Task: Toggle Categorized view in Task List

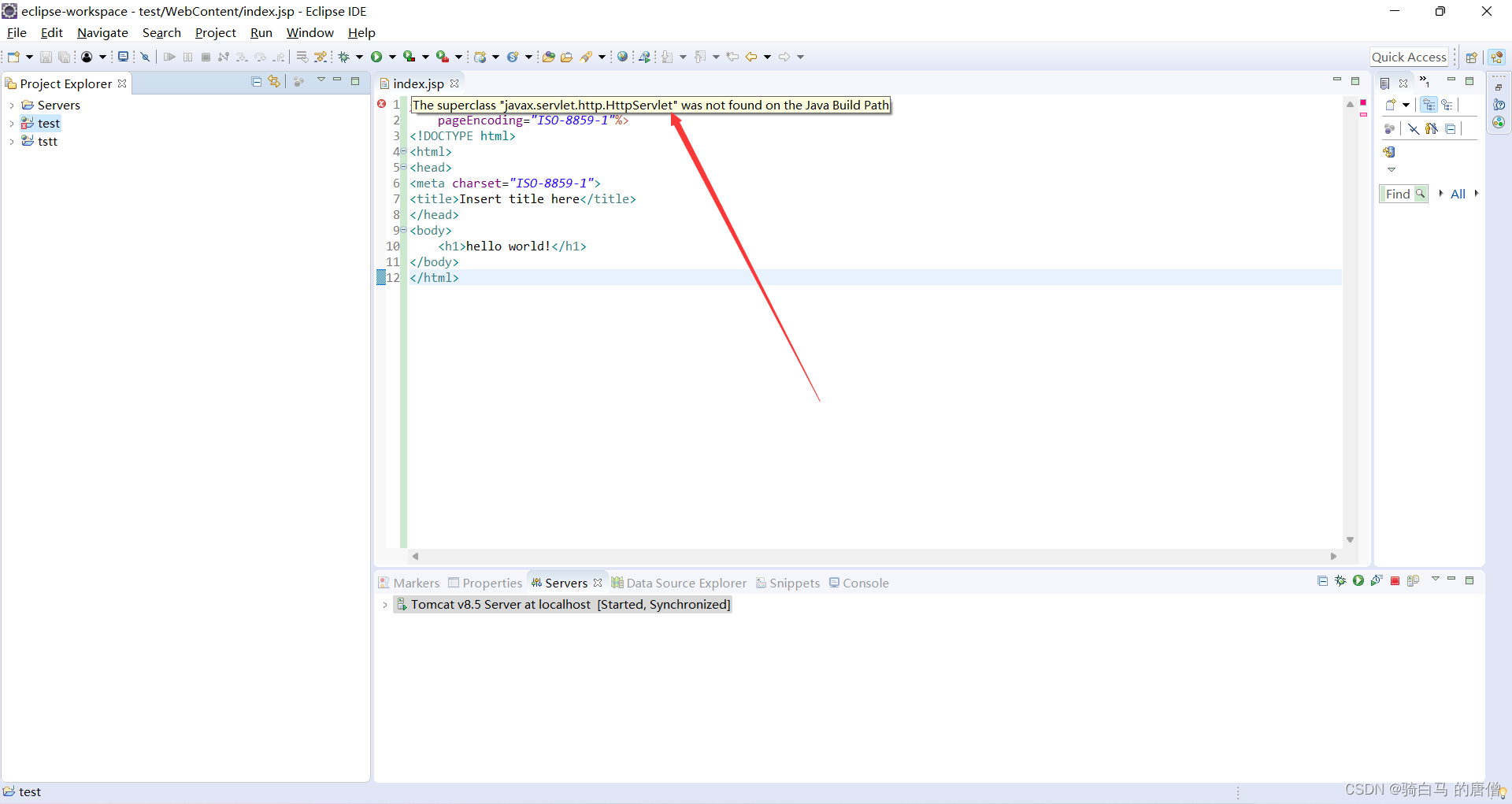Action: pyautogui.click(x=1429, y=105)
